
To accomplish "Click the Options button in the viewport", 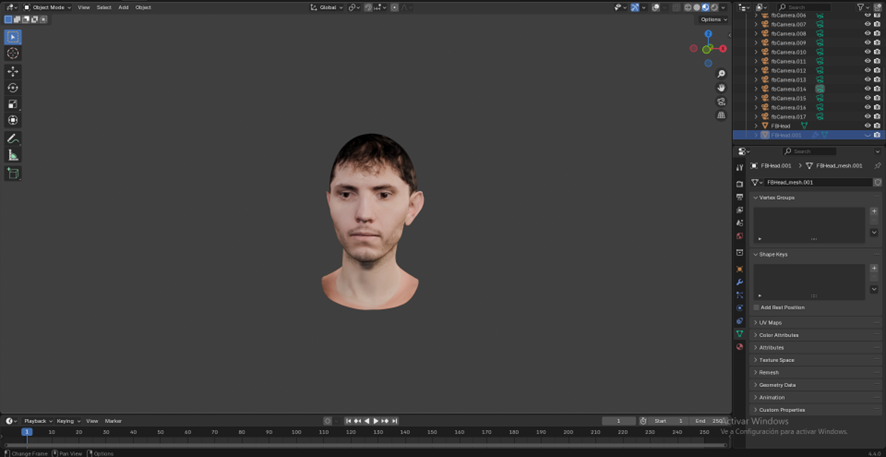I will [x=712, y=19].
